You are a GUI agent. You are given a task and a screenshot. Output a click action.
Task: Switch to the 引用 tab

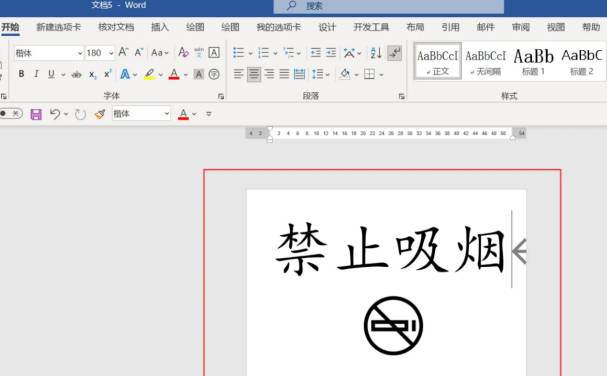coord(450,27)
